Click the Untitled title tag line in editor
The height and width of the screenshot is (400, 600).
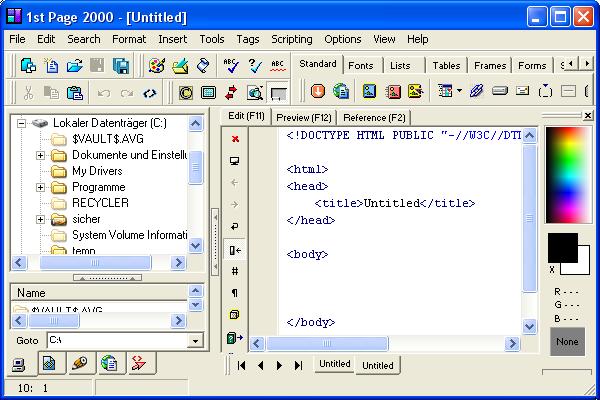[395, 203]
